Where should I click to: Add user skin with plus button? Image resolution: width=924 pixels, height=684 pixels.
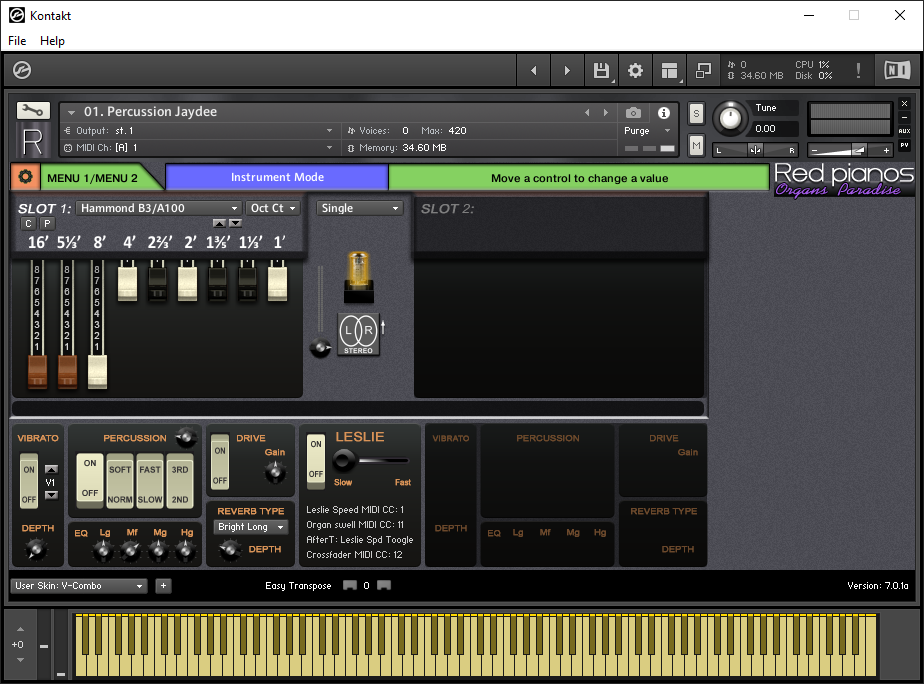[x=163, y=586]
